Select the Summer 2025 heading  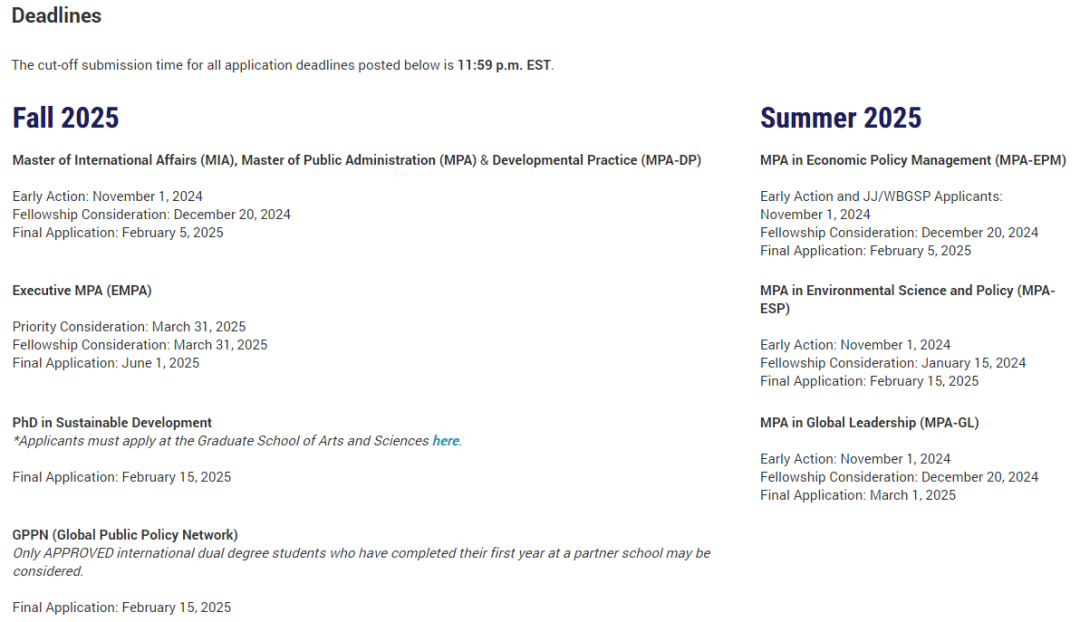(x=840, y=118)
